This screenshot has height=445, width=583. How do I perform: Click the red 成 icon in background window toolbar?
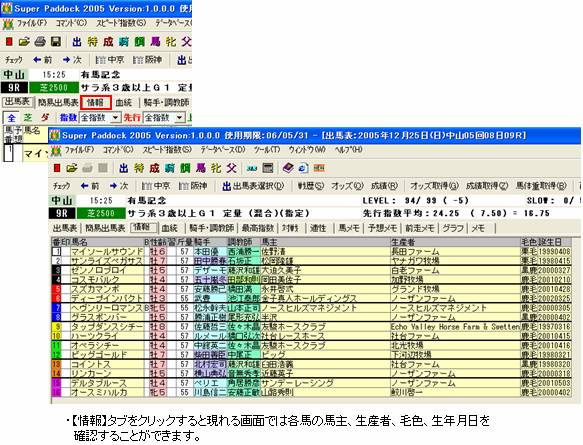[x=108, y=42]
